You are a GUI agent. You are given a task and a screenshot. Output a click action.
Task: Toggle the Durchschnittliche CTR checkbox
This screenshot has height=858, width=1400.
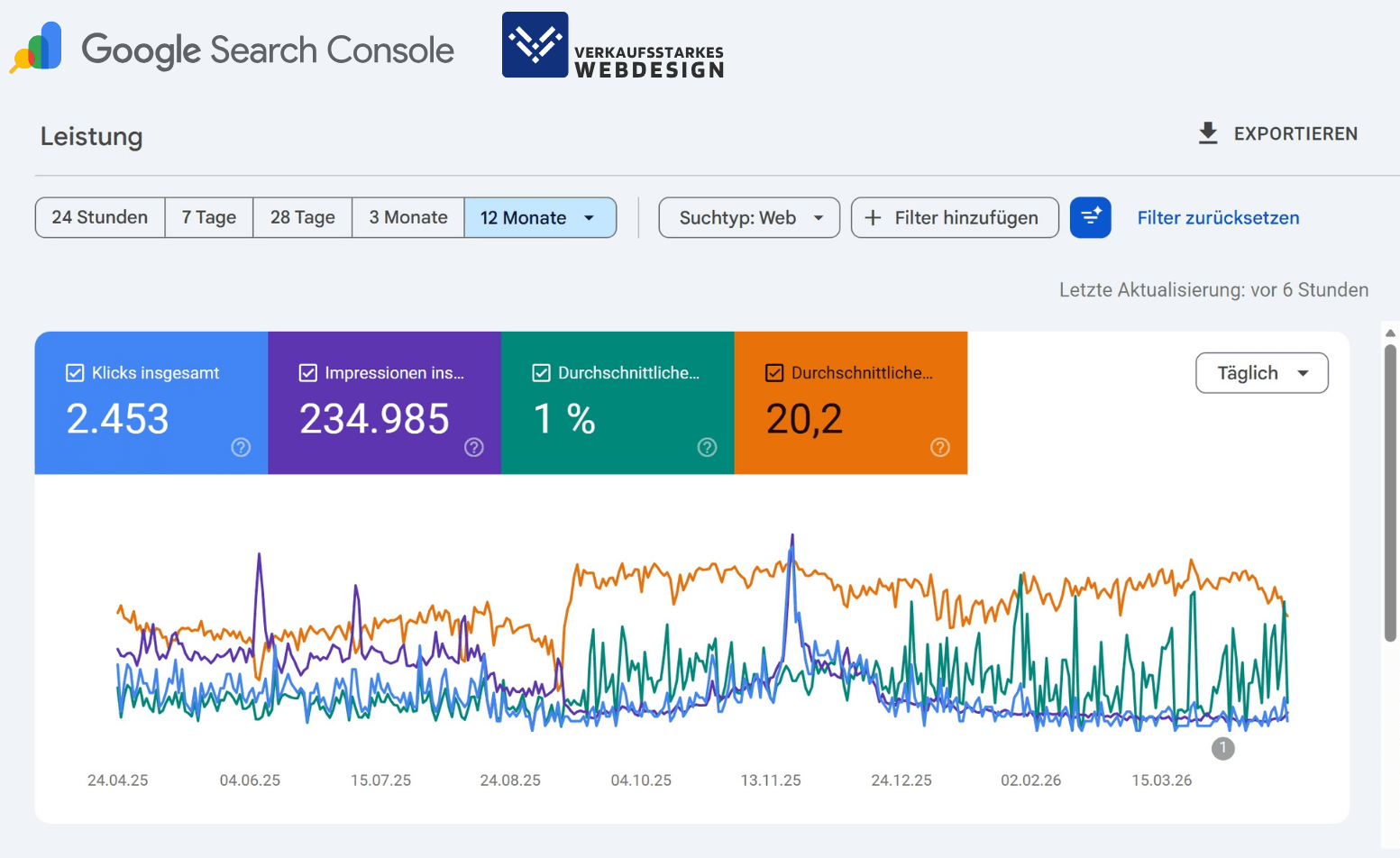[x=540, y=372]
